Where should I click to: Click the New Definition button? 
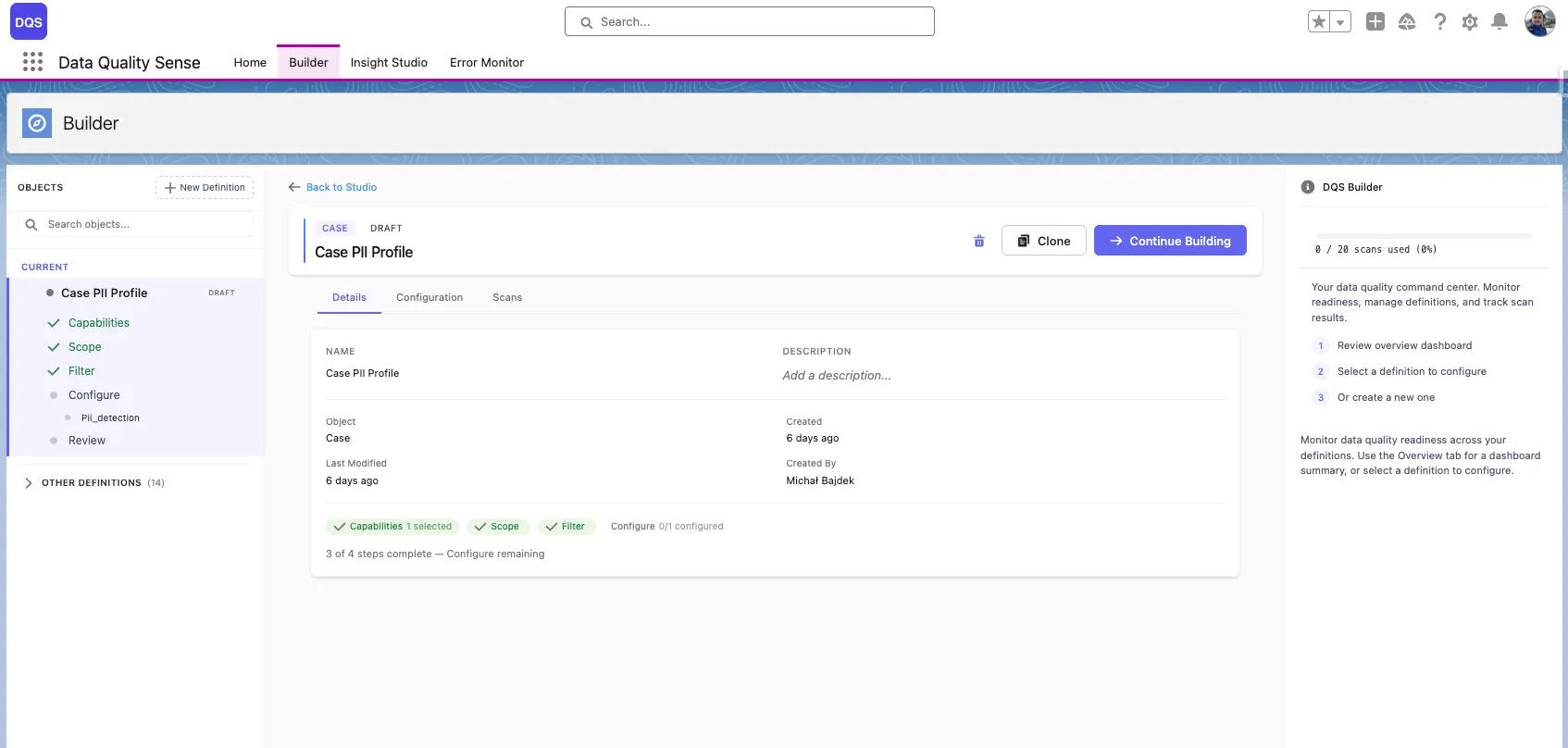click(205, 187)
